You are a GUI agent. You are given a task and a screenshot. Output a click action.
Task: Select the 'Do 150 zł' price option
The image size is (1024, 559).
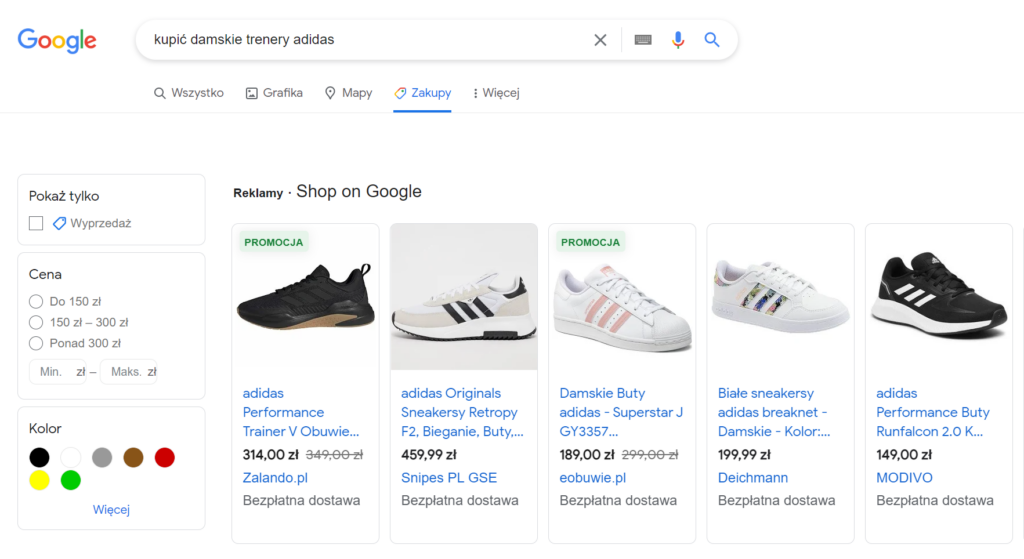tap(36, 301)
